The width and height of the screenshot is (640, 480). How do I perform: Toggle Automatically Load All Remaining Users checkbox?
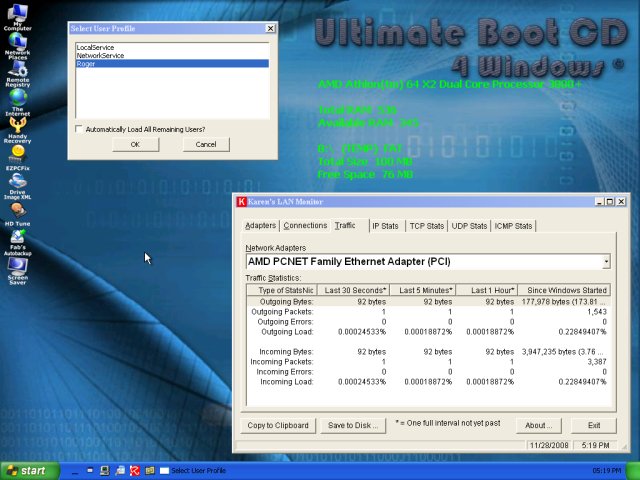point(79,129)
